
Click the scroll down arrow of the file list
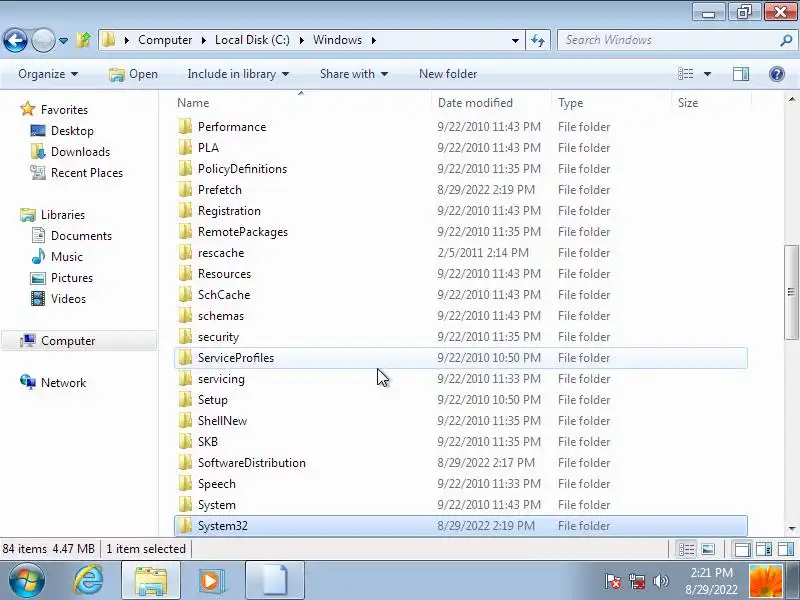click(791, 529)
